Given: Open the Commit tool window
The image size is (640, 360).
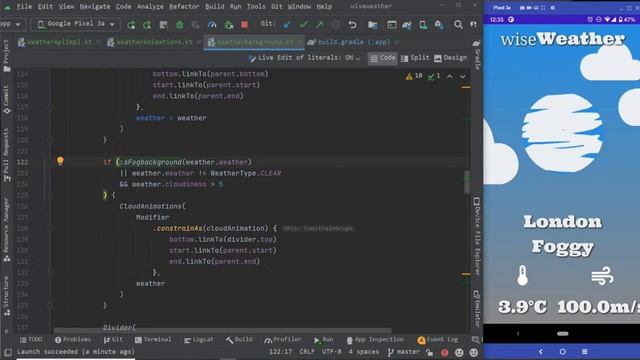Looking at the screenshot, I should point(6,99).
